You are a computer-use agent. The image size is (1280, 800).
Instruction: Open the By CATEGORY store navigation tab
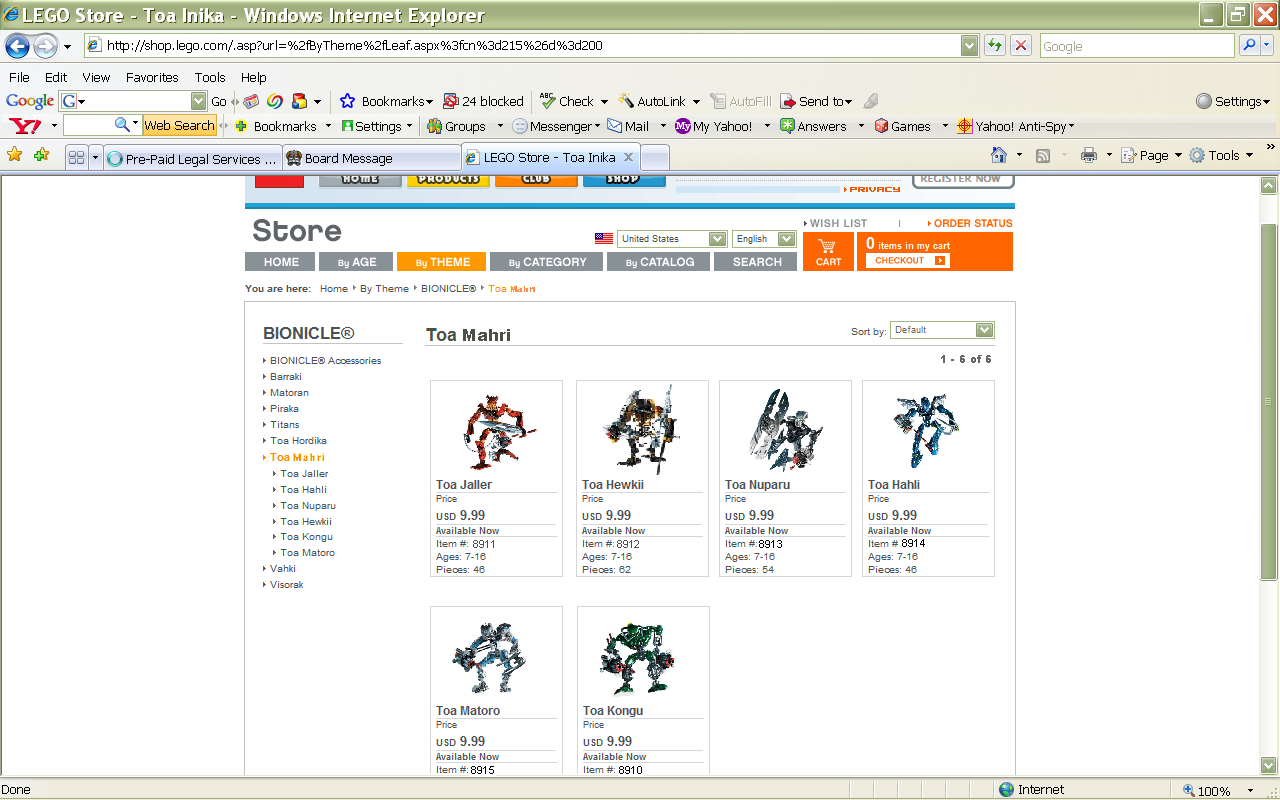(x=546, y=262)
